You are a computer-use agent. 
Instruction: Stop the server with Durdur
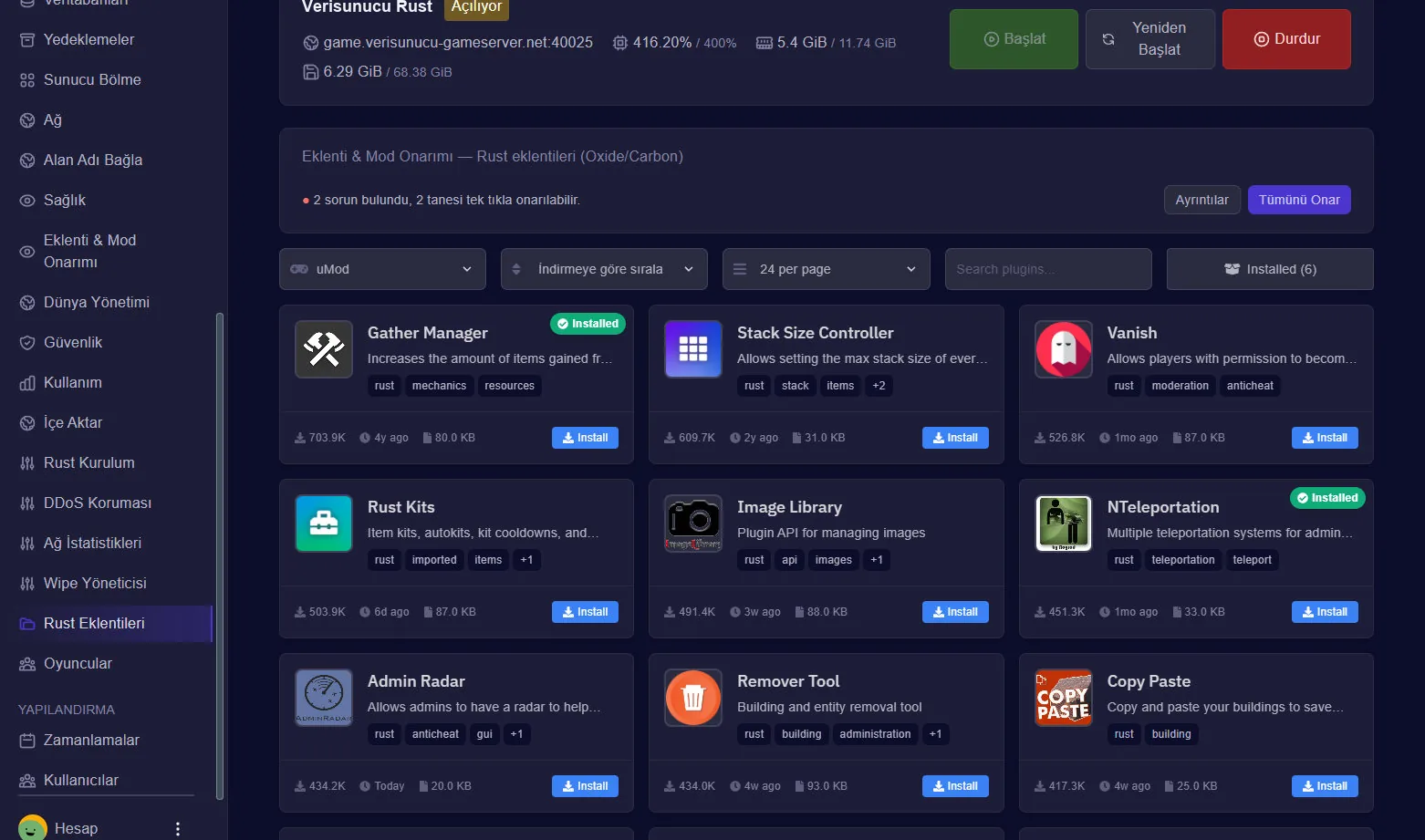click(x=1286, y=39)
